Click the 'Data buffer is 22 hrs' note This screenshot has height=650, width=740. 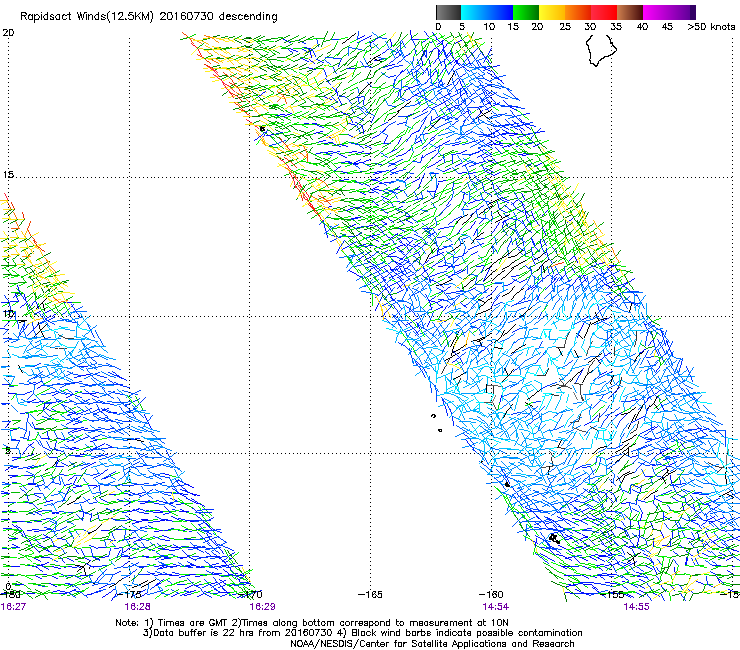click(x=362, y=633)
